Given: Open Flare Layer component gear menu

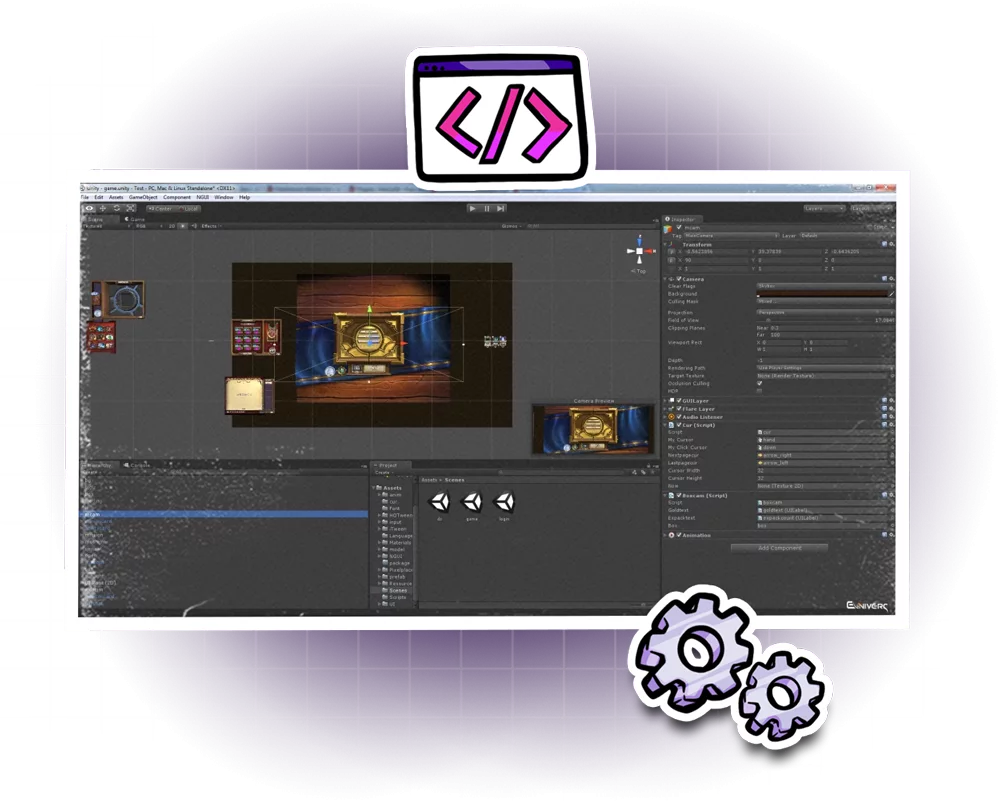Looking at the screenshot, I should point(892,409).
